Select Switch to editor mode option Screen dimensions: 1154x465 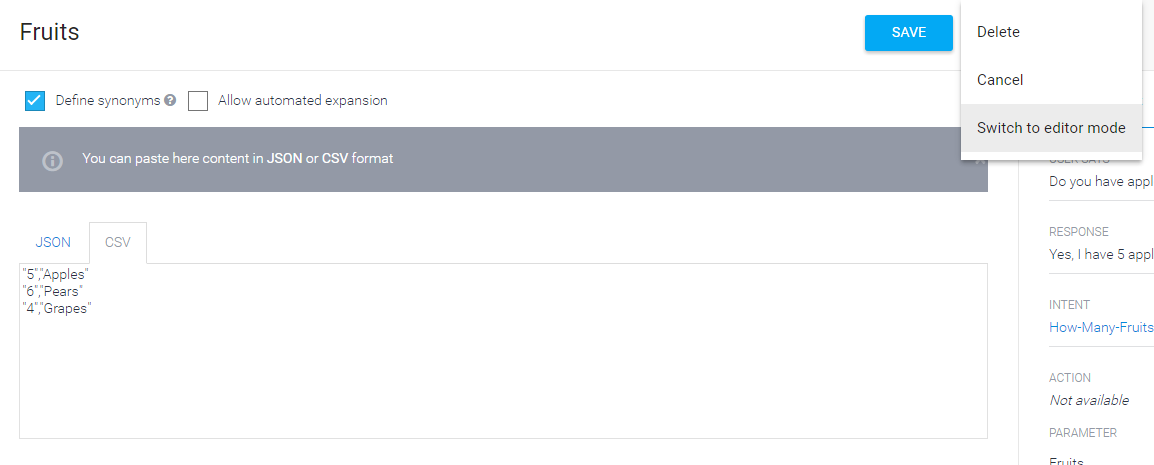(1051, 128)
